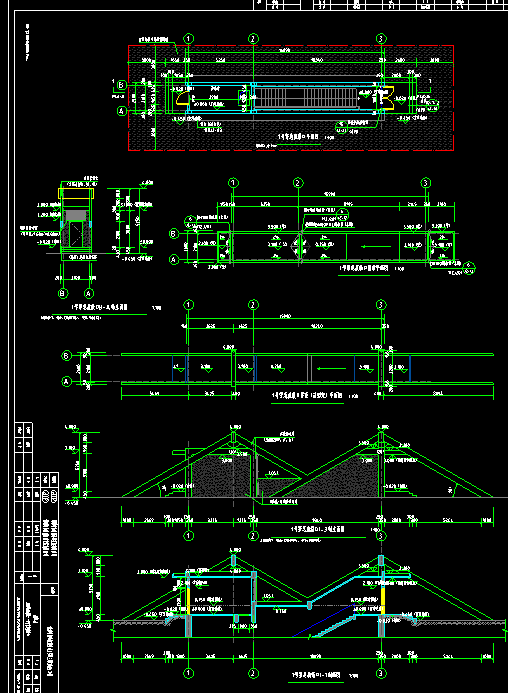This screenshot has height=693, width=508.
Task: Select axis bubble A left of roof plan
Action: (x=174, y=260)
